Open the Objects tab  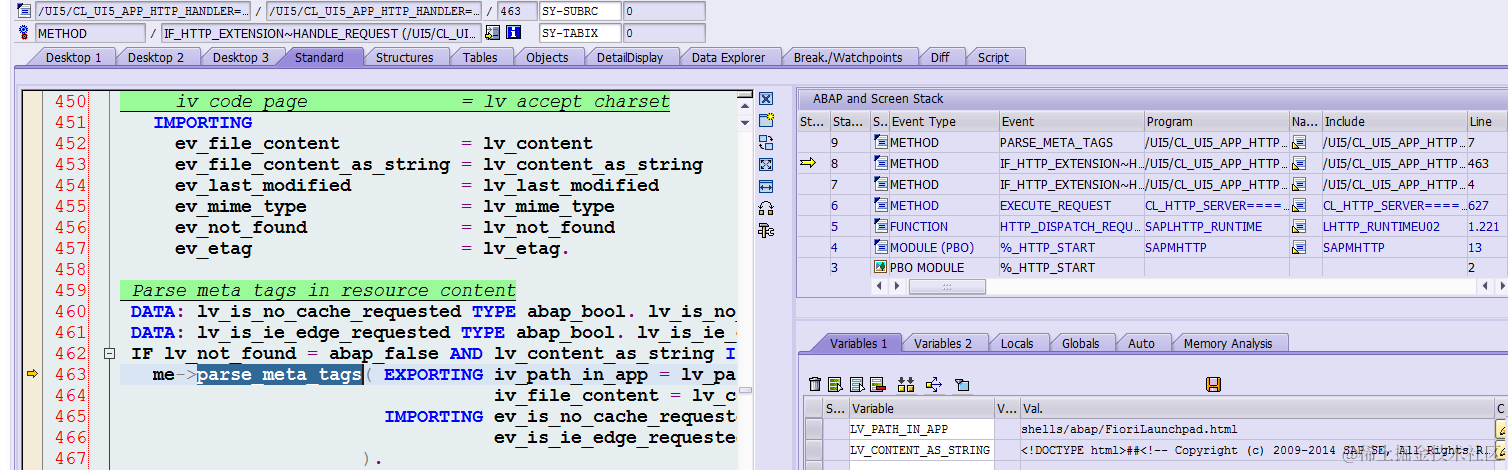tap(547, 57)
